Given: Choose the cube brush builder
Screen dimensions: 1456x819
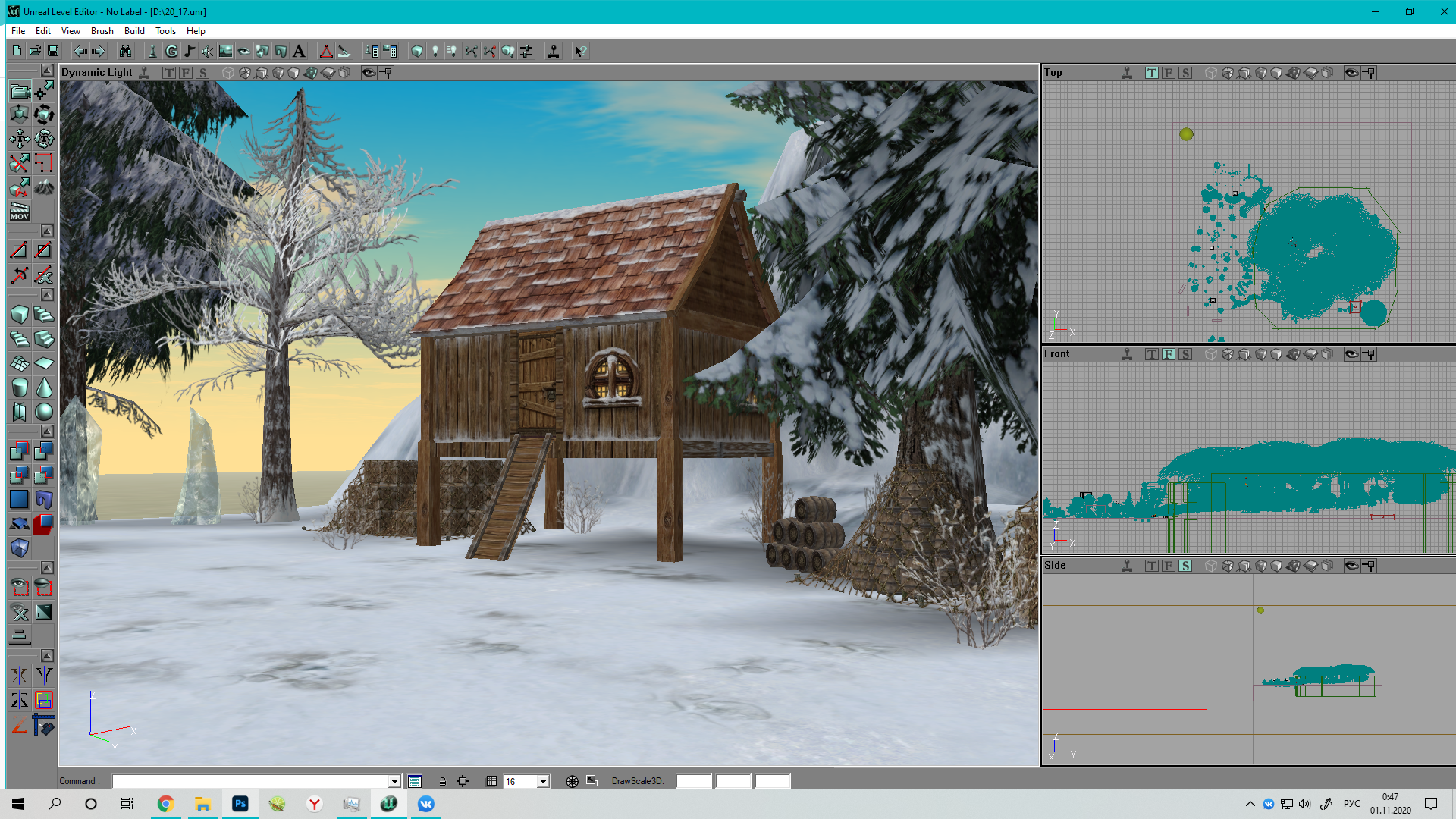Looking at the screenshot, I should point(20,315).
